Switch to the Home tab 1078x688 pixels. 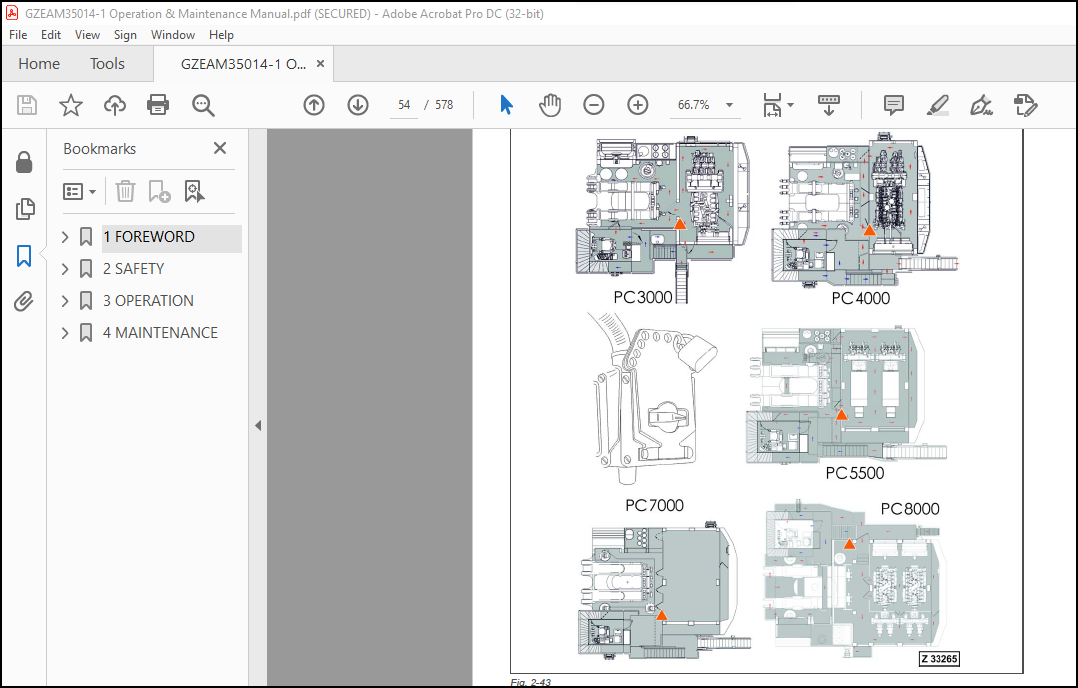(39, 64)
